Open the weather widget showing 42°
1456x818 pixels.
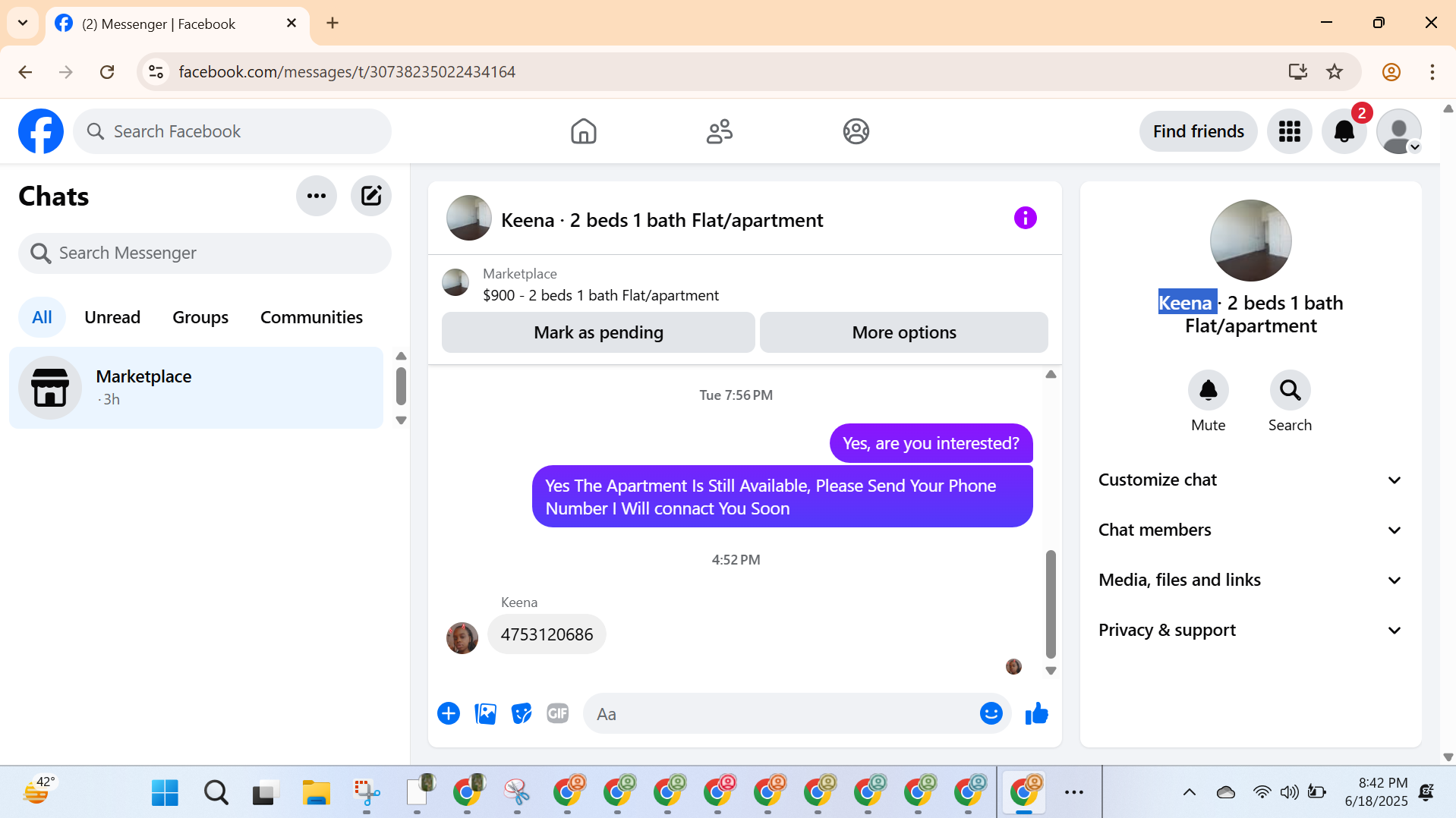click(x=38, y=792)
